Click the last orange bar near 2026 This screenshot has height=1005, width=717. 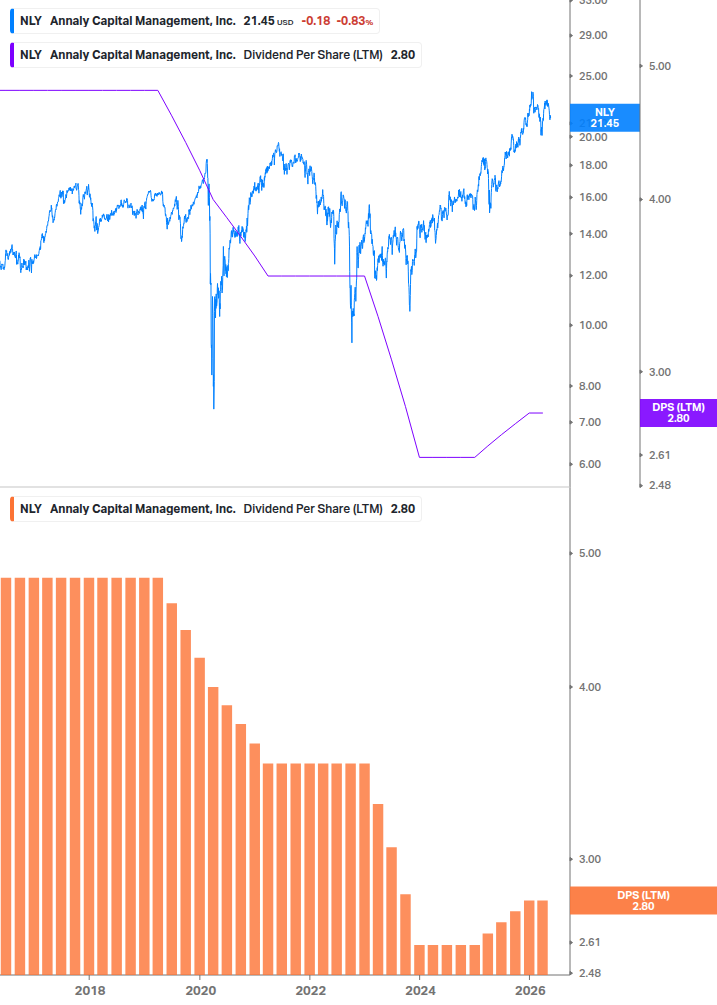pyautogui.click(x=543, y=938)
